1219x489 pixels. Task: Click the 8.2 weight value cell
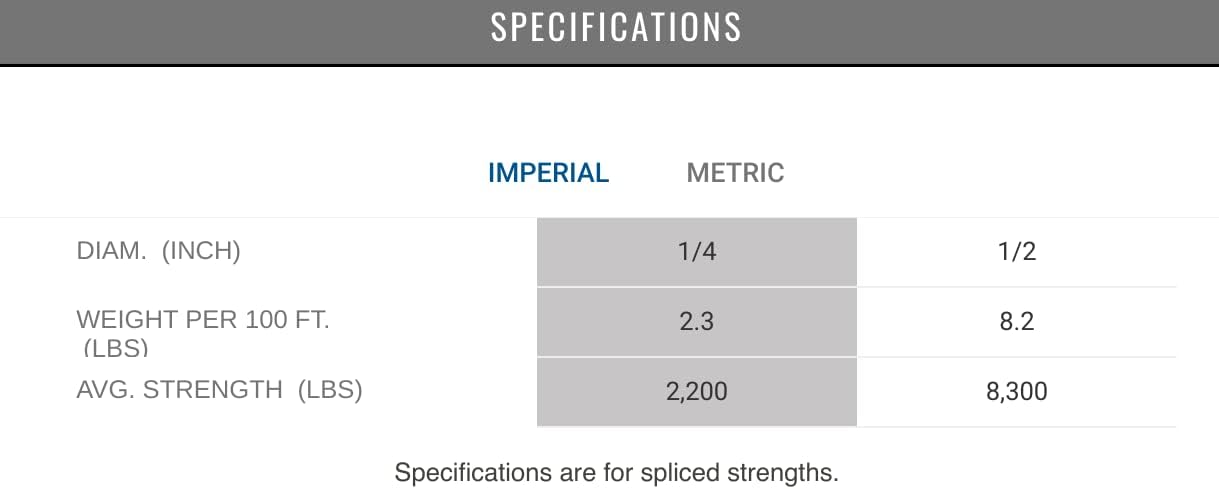(1017, 322)
